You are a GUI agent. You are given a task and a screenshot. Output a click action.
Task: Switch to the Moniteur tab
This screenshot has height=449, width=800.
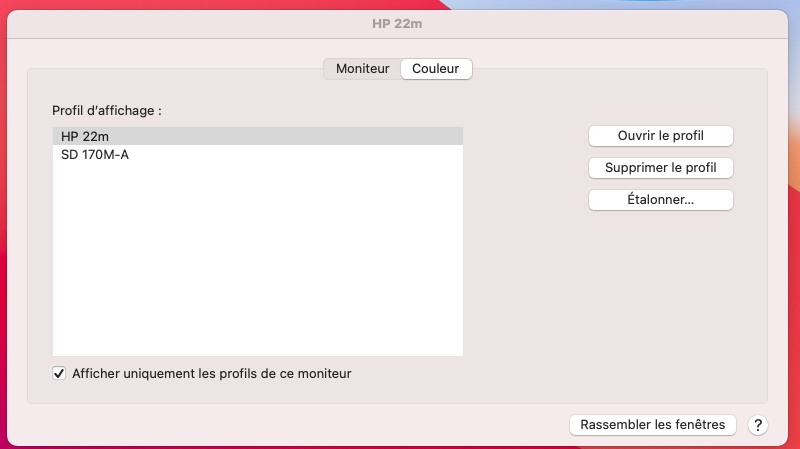(362, 69)
